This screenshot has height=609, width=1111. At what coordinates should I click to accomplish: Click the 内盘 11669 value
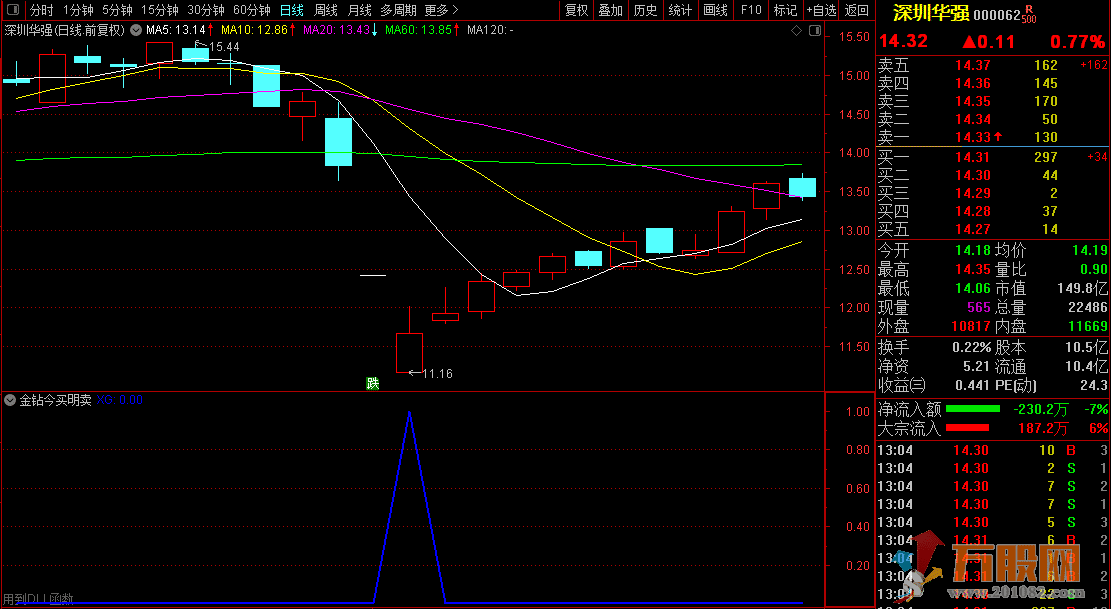coord(1087,326)
